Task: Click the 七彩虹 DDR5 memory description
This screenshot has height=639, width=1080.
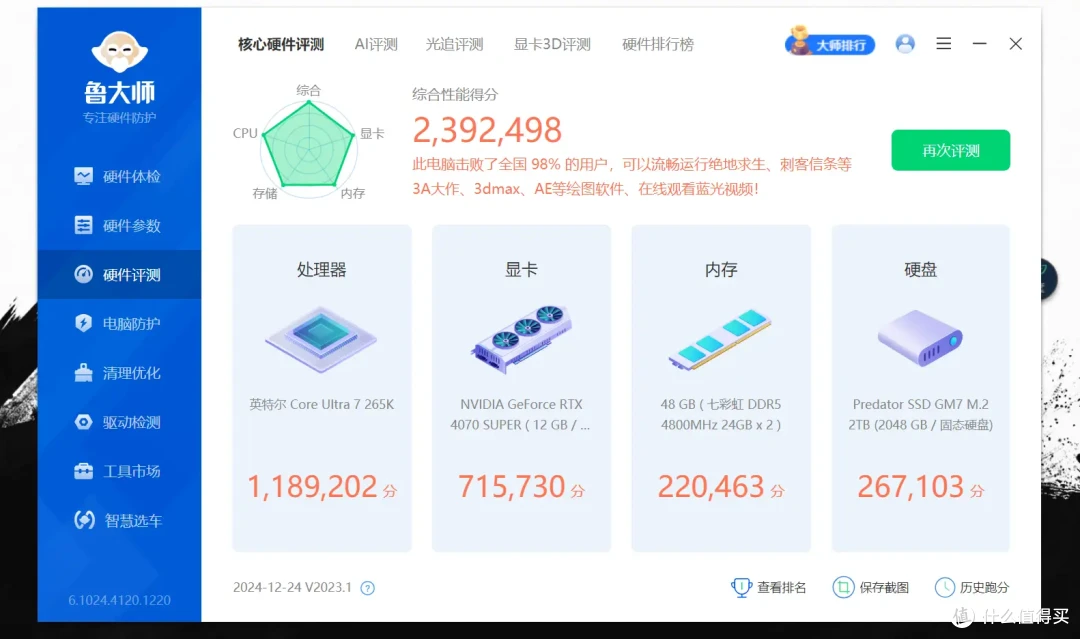Action: click(720, 415)
